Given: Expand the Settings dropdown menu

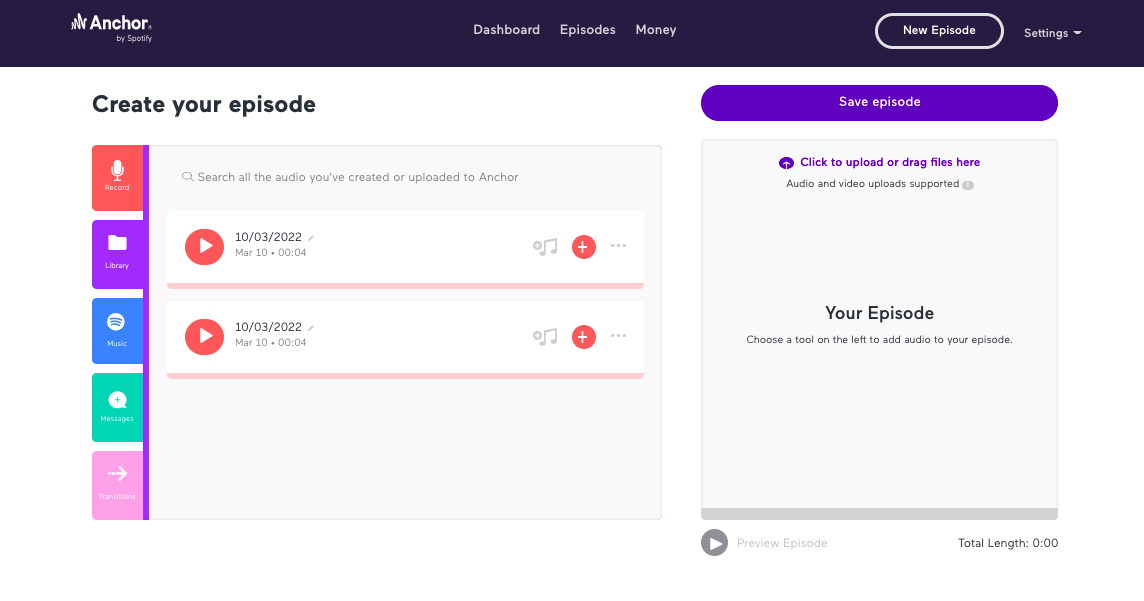Looking at the screenshot, I should click(x=1052, y=33).
